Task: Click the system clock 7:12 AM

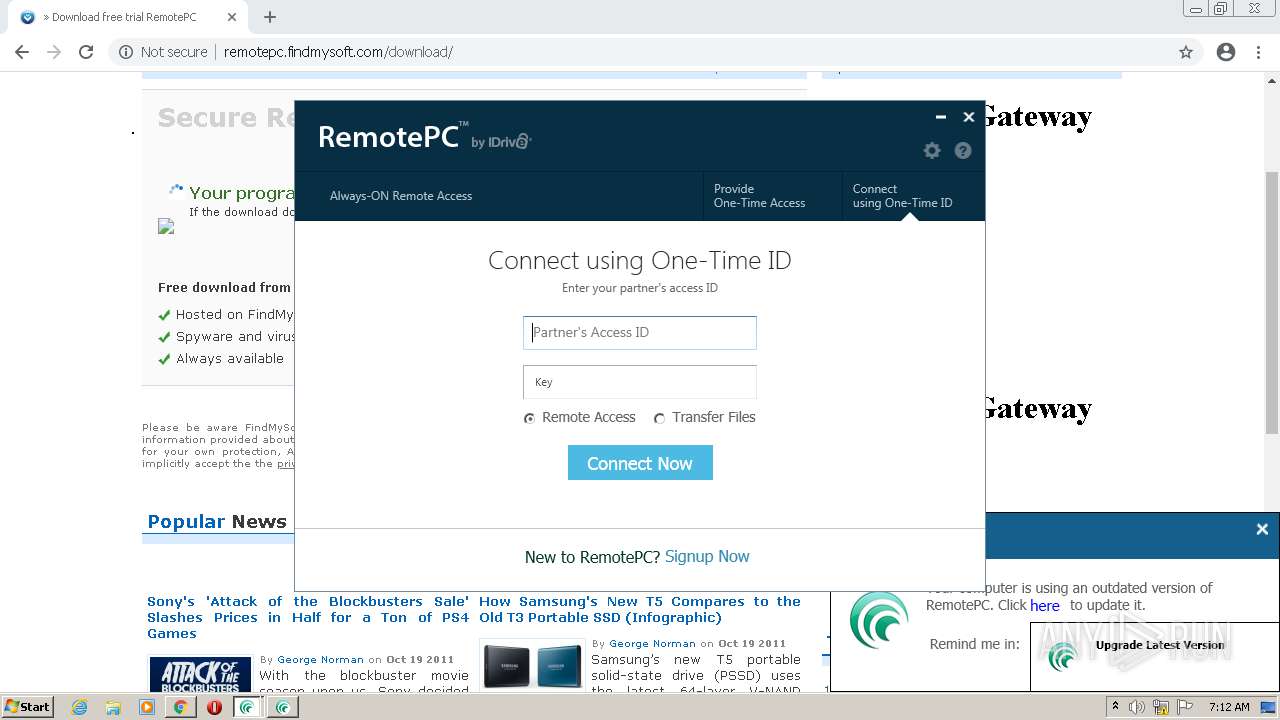Action: click(x=1229, y=707)
